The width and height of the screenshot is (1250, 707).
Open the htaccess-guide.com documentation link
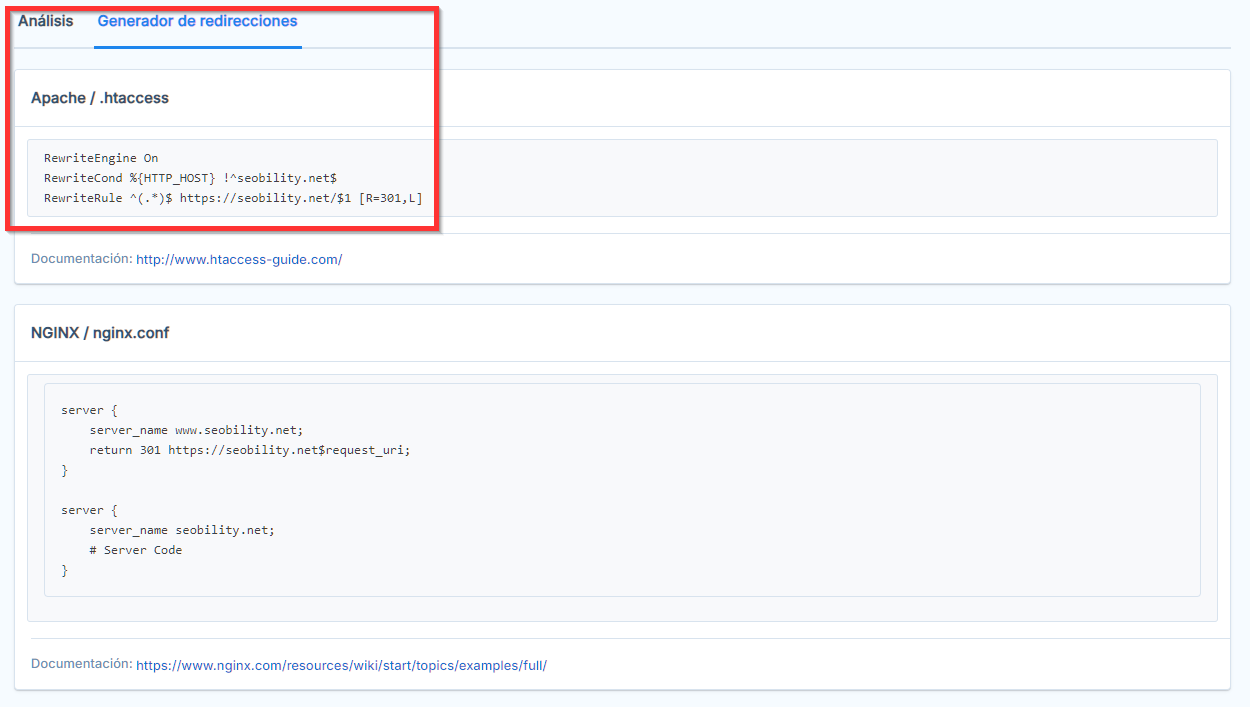tap(239, 259)
